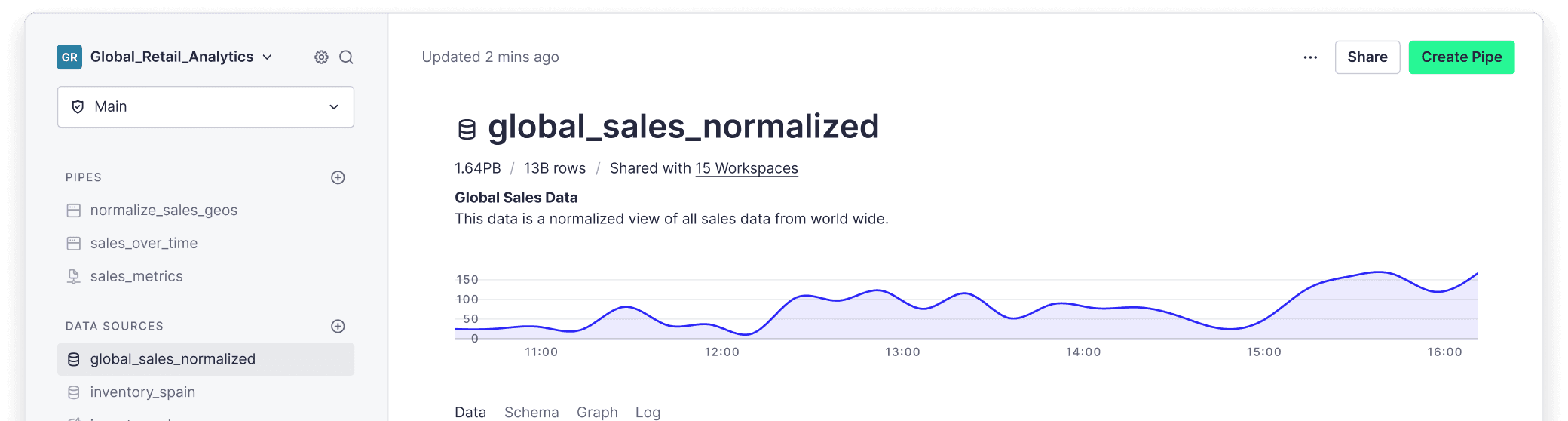1568x421 pixels.
Task: Click the Create Pipe button
Action: tap(1461, 57)
